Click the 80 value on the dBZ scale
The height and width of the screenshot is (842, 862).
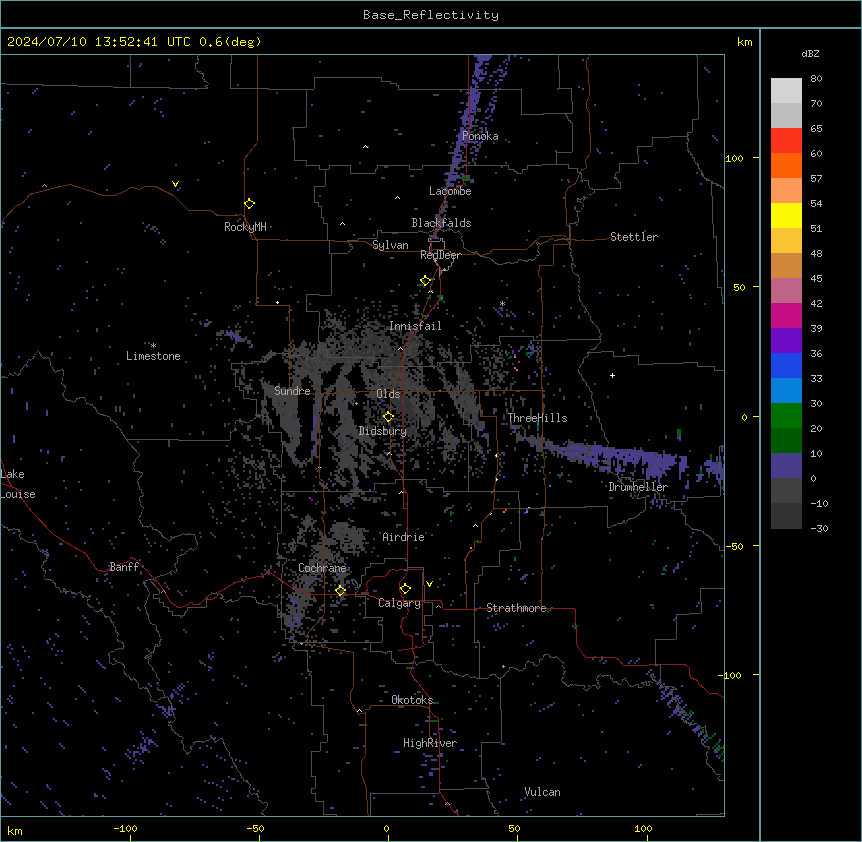coord(816,79)
